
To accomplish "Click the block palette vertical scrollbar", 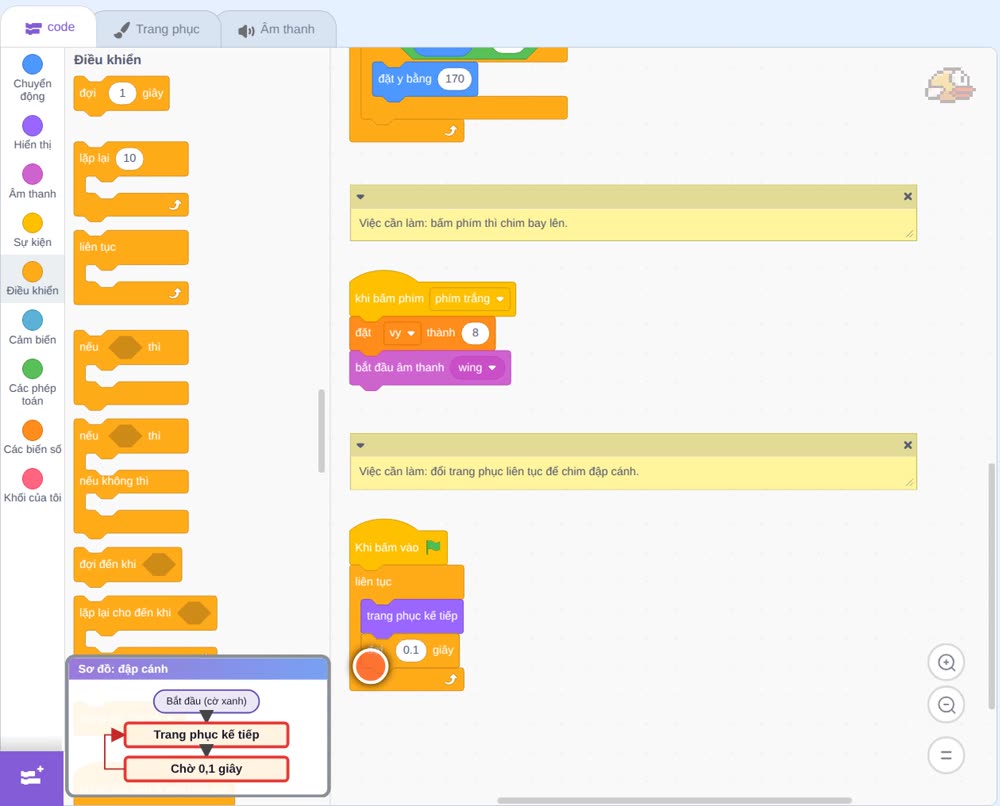I will 321,431.
